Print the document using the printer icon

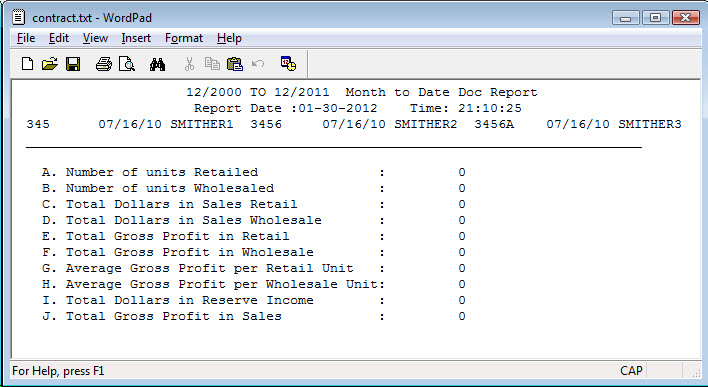click(x=103, y=64)
